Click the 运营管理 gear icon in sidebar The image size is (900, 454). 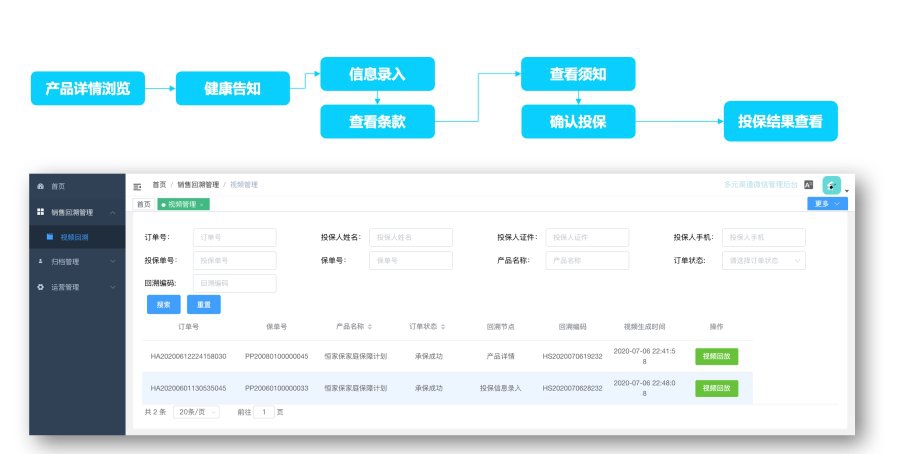click(x=40, y=287)
